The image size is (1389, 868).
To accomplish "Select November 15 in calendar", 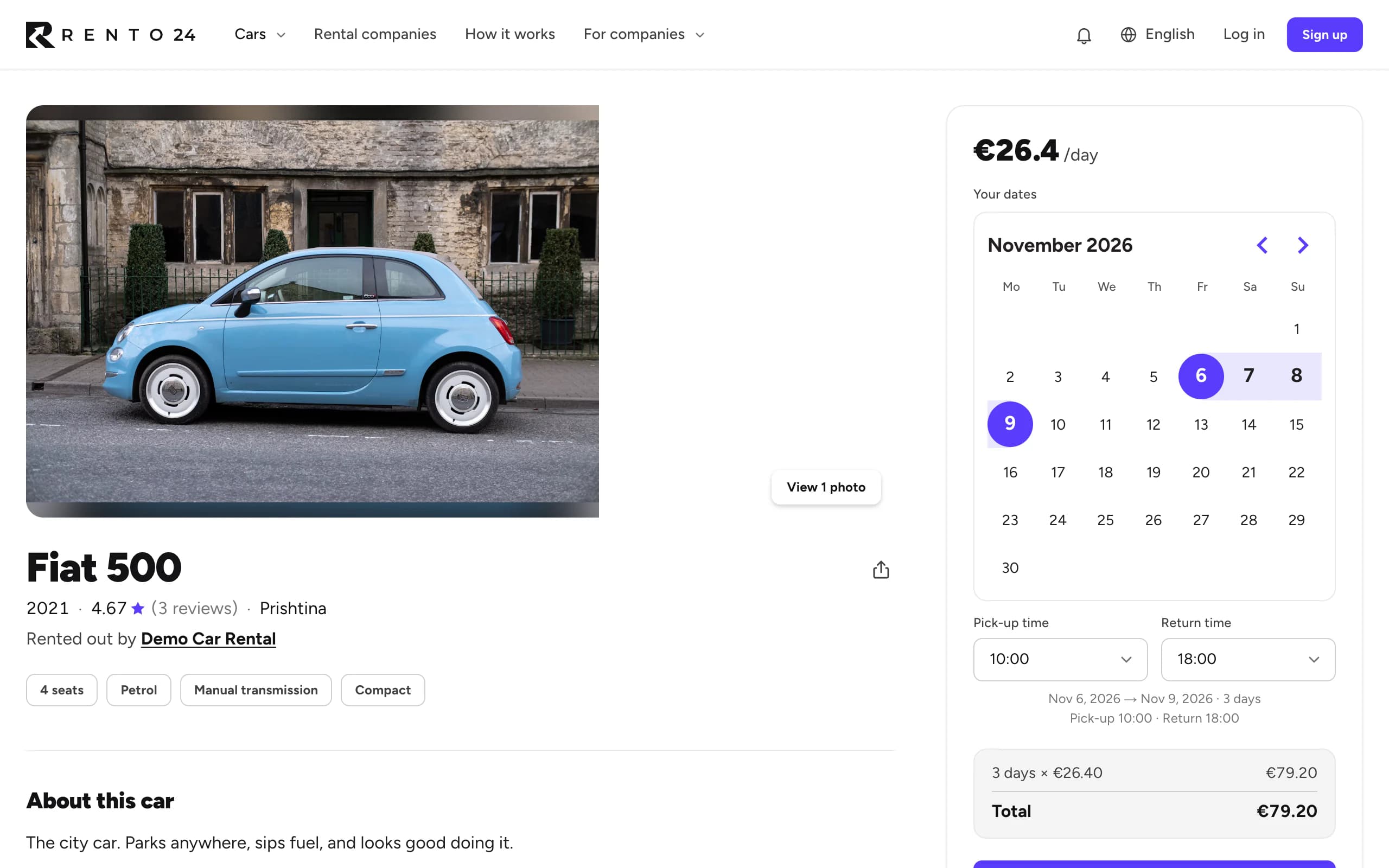I will (x=1297, y=424).
